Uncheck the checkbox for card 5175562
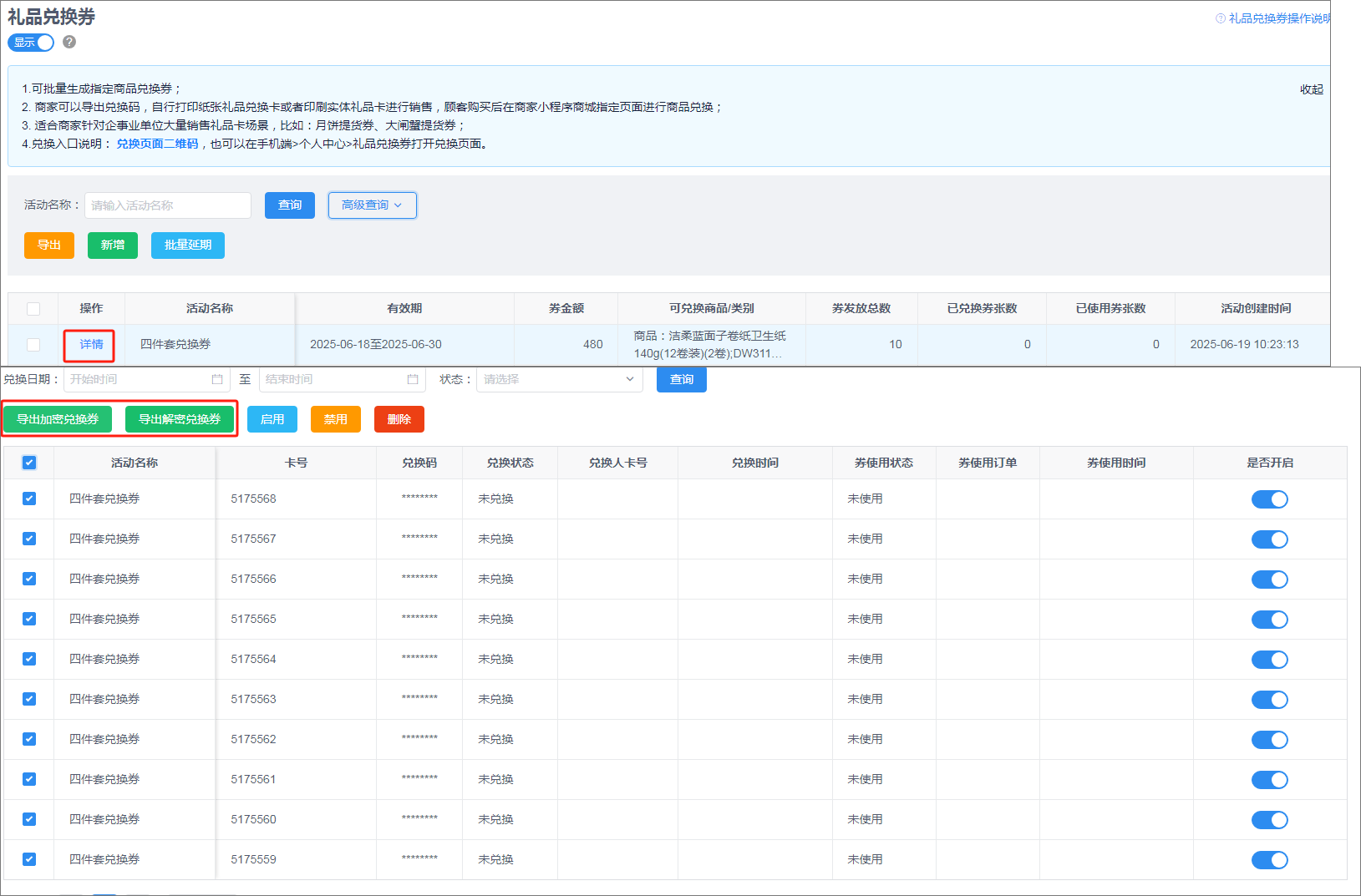This screenshot has height=896, width=1361. [29, 739]
